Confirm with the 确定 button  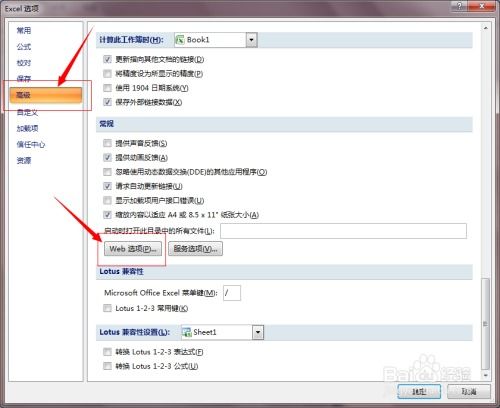pyautogui.click(x=419, y=391)
